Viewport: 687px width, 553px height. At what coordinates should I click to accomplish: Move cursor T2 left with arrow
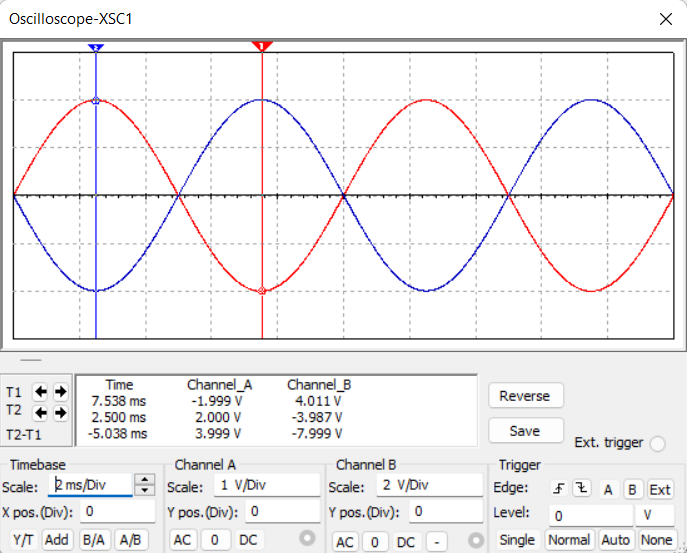[x=41, y=412]
